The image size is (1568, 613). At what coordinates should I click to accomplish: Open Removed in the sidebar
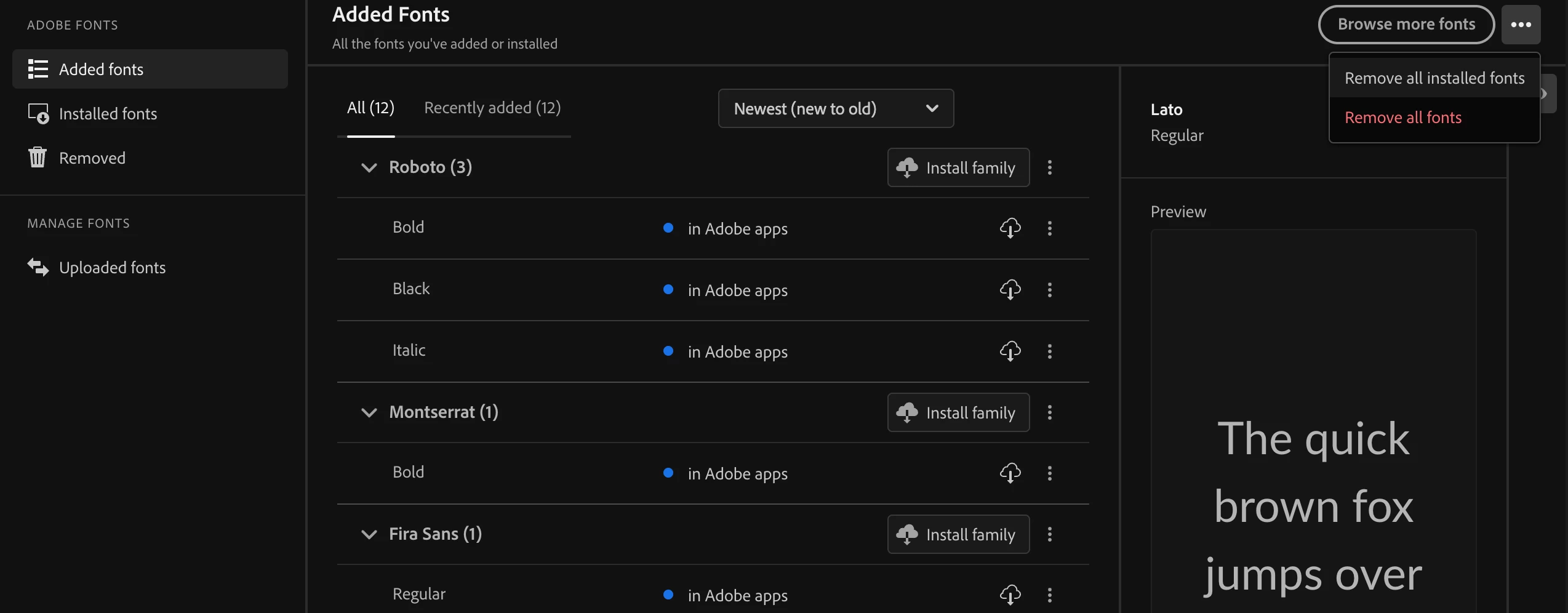click(150, 158)
